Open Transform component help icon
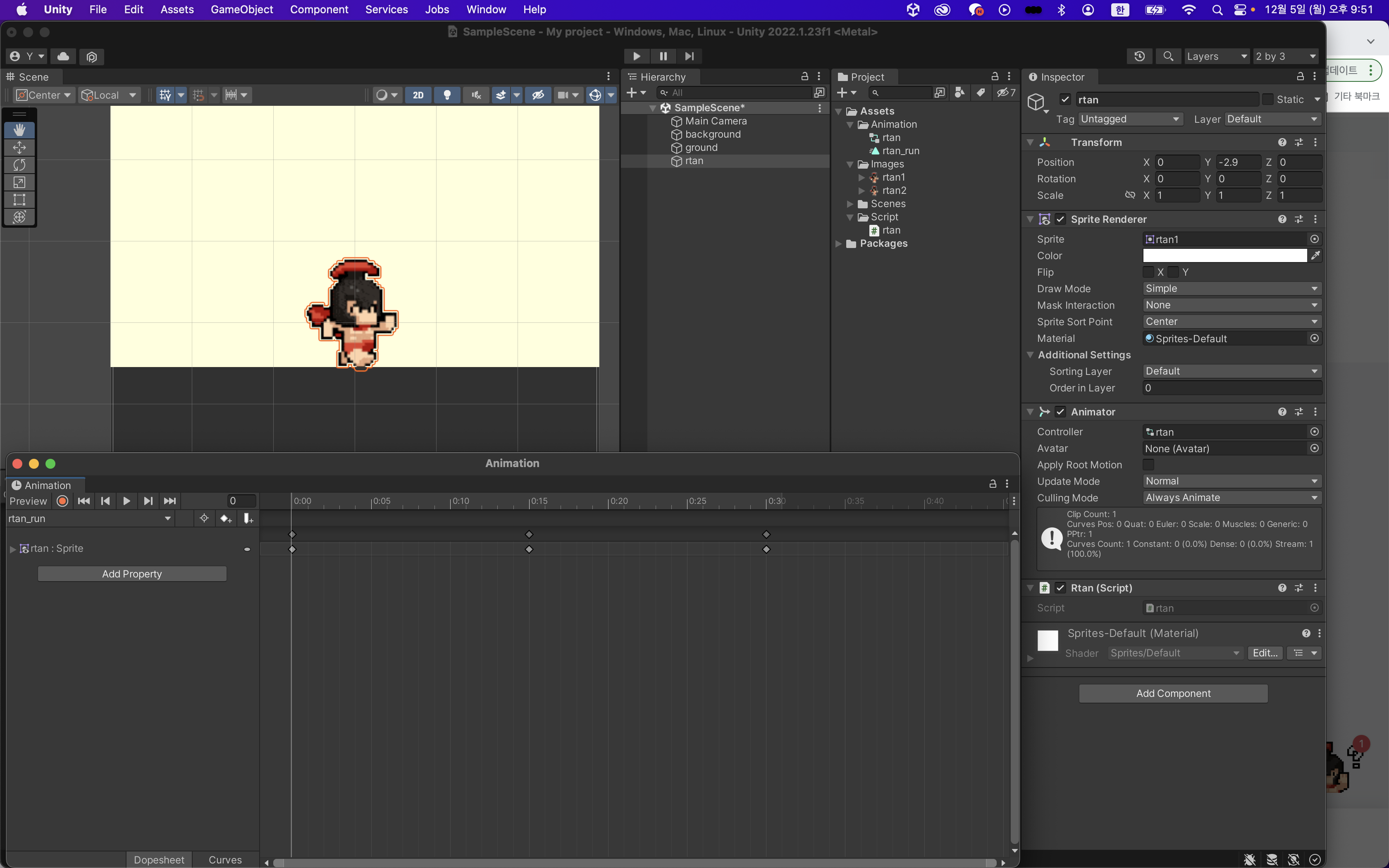Screen dimensions: 1389x868 1282,142
